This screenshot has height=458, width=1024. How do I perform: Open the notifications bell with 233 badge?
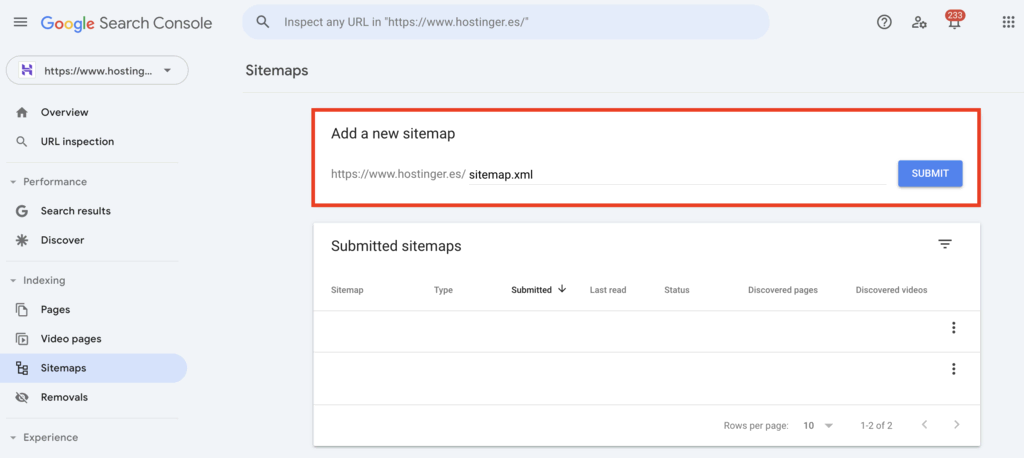[x=954, y=23]
